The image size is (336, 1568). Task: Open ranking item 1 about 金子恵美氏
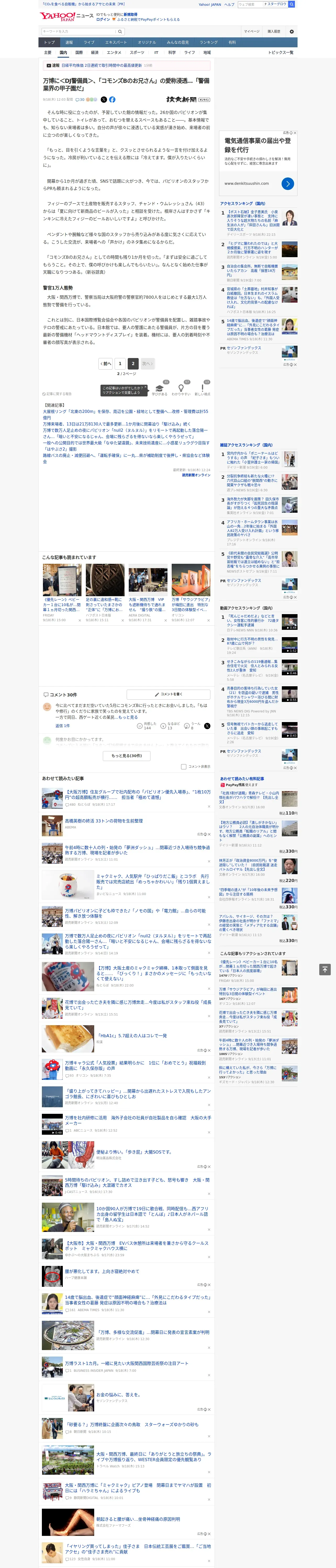click(253, 220)
